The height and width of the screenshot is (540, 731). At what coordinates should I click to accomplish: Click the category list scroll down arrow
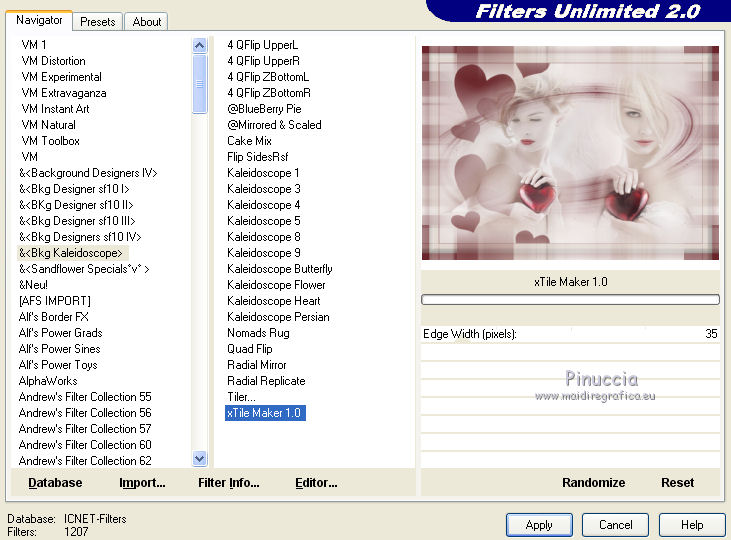pyautogui.click(x=200, y=458)
